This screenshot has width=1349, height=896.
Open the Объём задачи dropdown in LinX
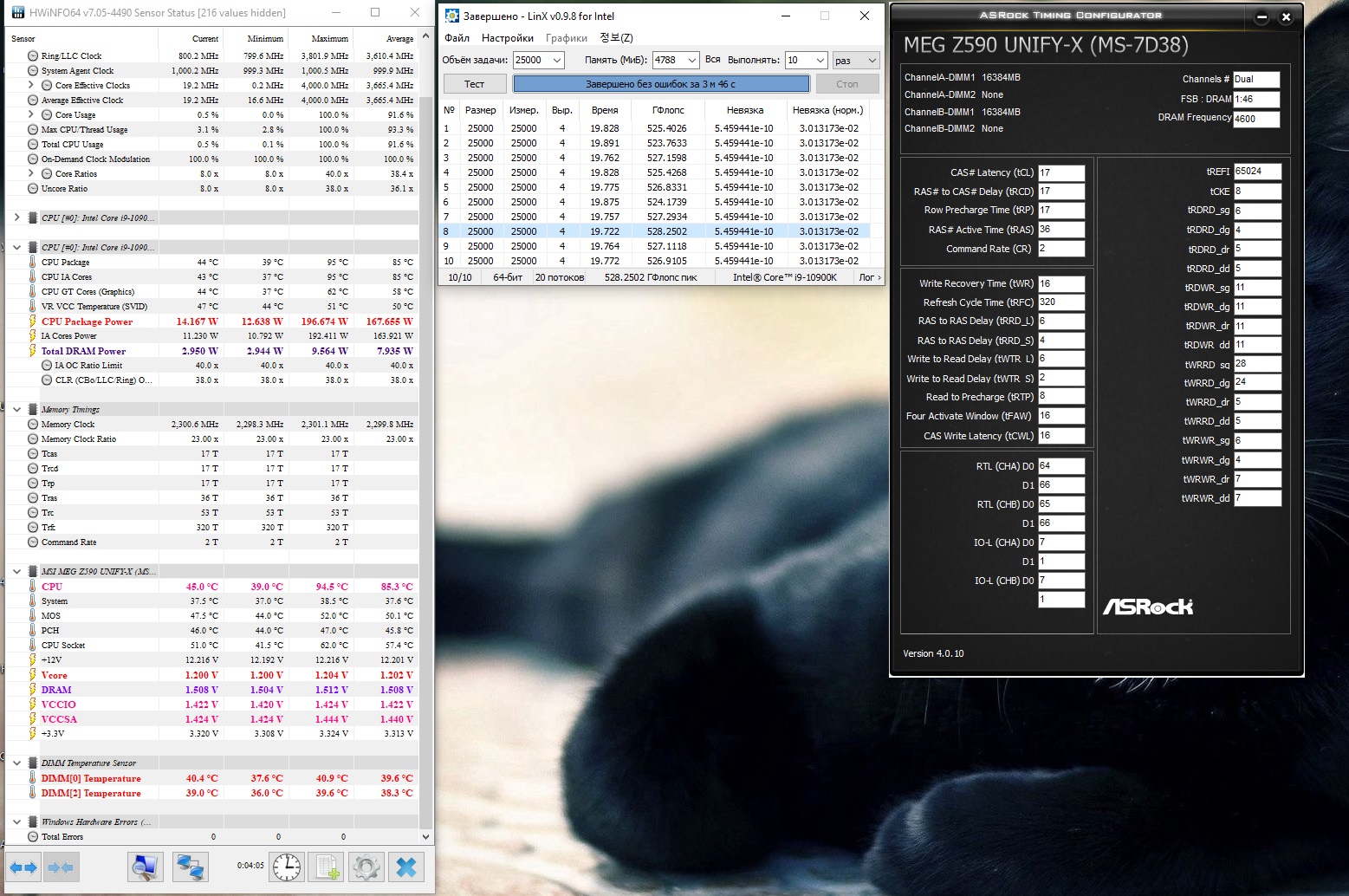pyautogui.click(x=557, y=60)
